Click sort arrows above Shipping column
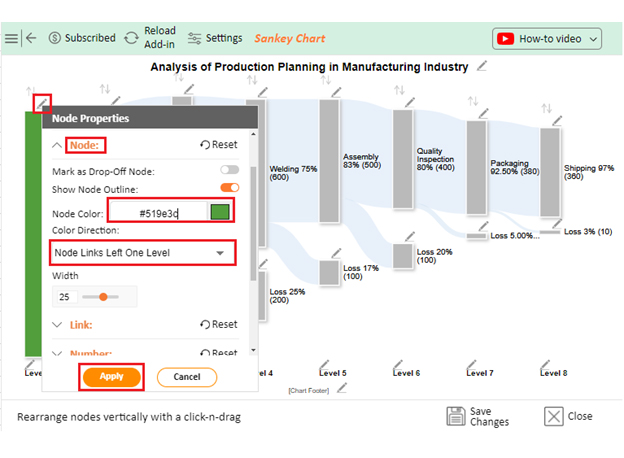Image resolution: width=624 pixels, height=458 pixels. point(547,108)
